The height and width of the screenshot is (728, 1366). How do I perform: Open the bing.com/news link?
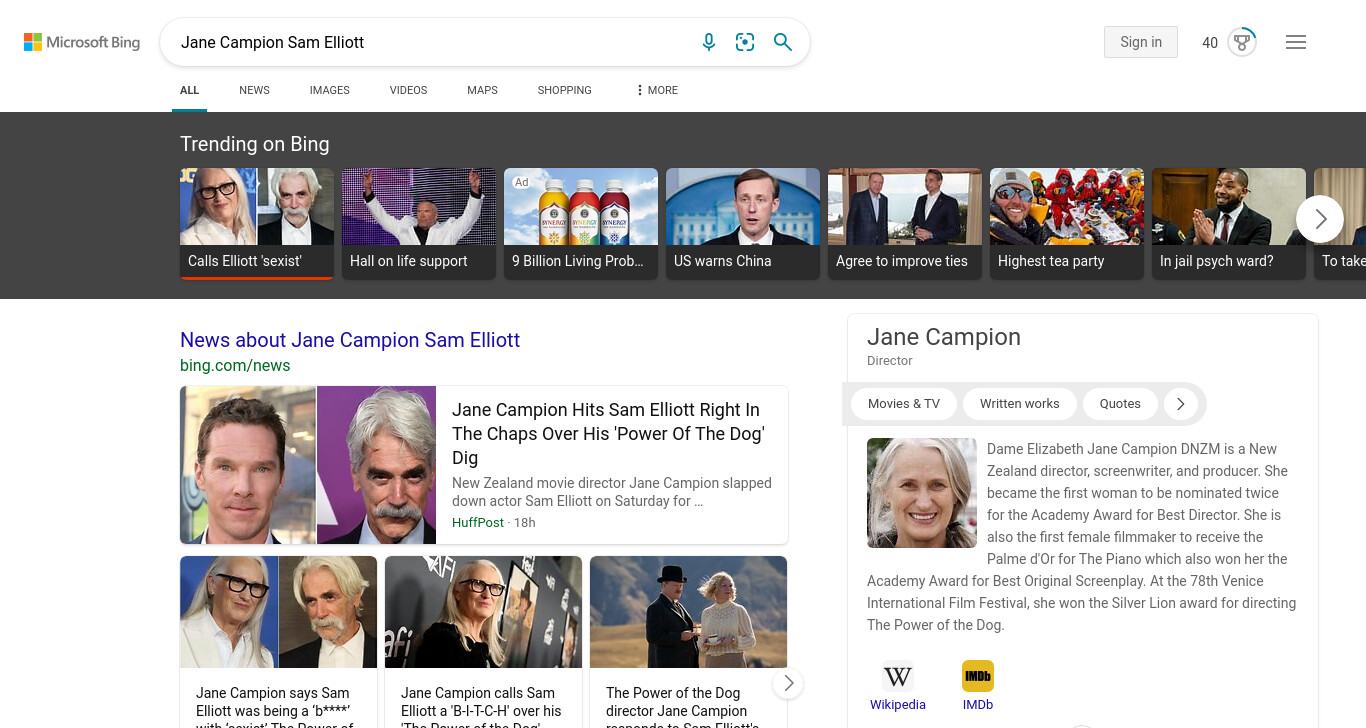tap(235, 365)
